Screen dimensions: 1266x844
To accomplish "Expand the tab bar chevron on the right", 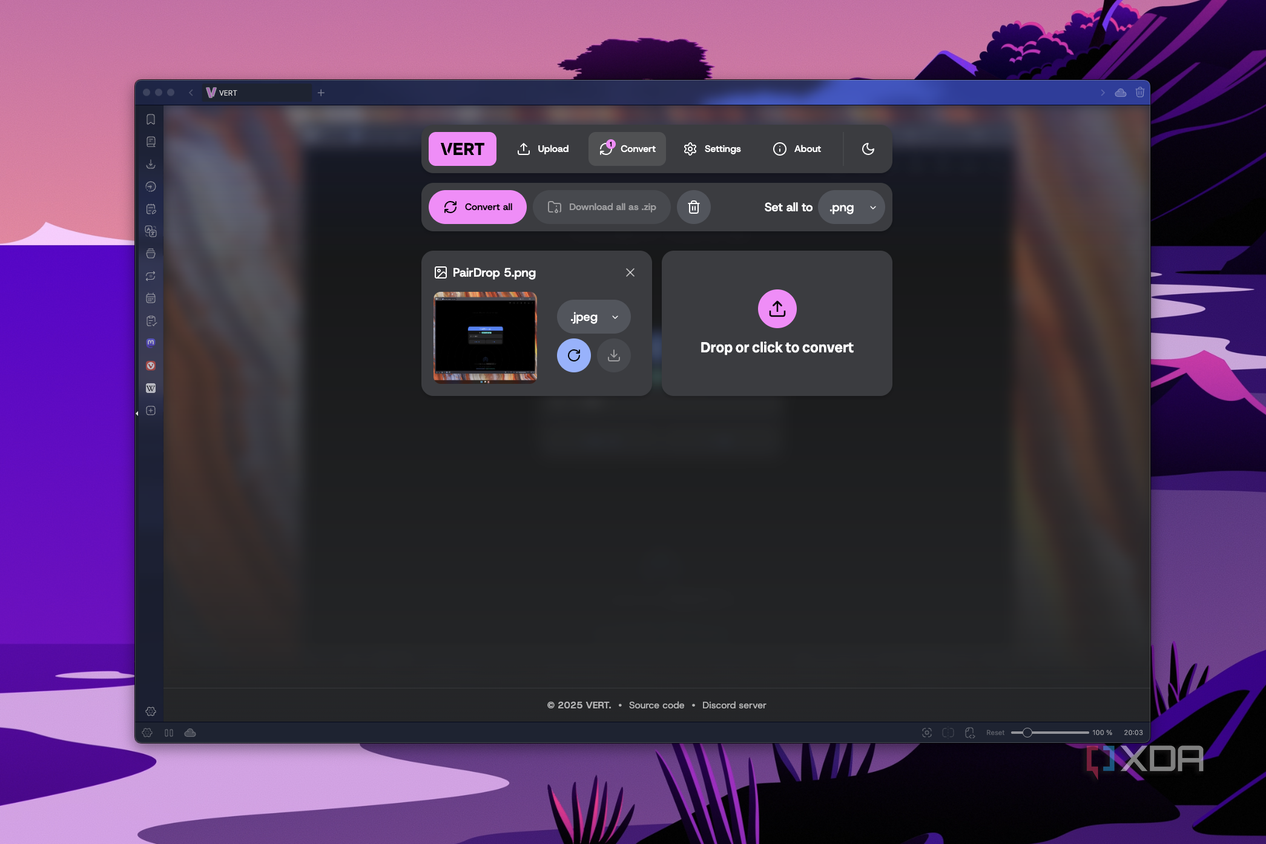I will point(1103,92).
